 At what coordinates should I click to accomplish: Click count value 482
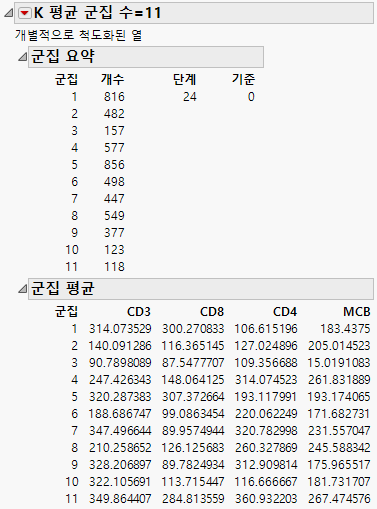point(114,114)
